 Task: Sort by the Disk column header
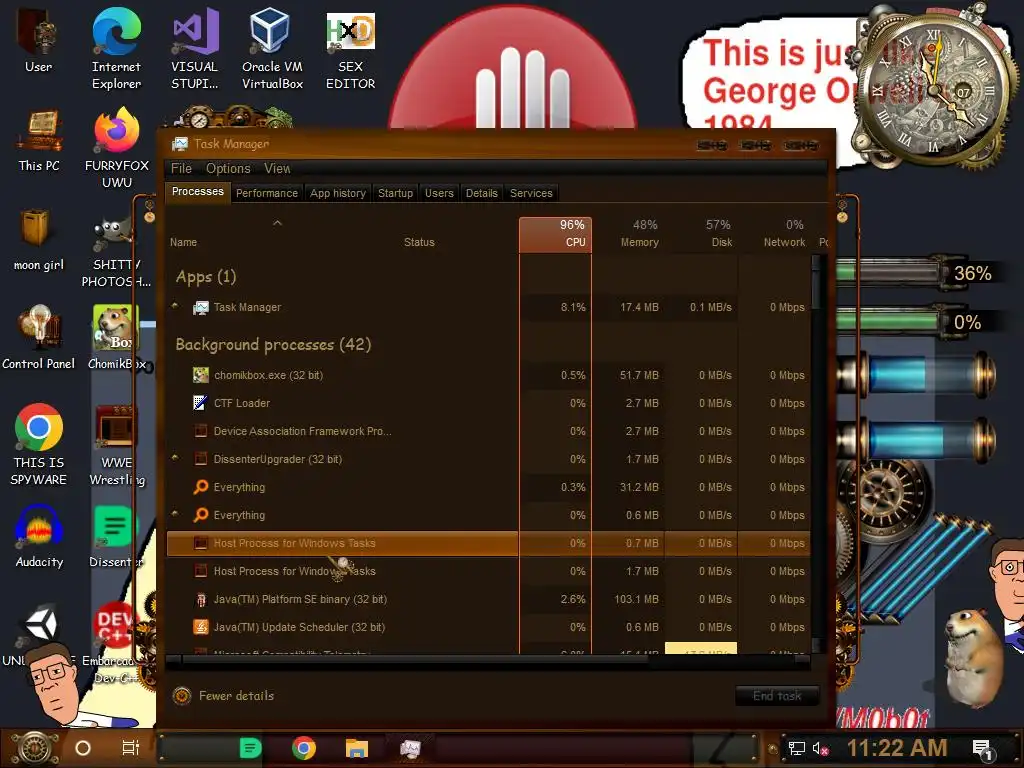[x=701, y=234]
